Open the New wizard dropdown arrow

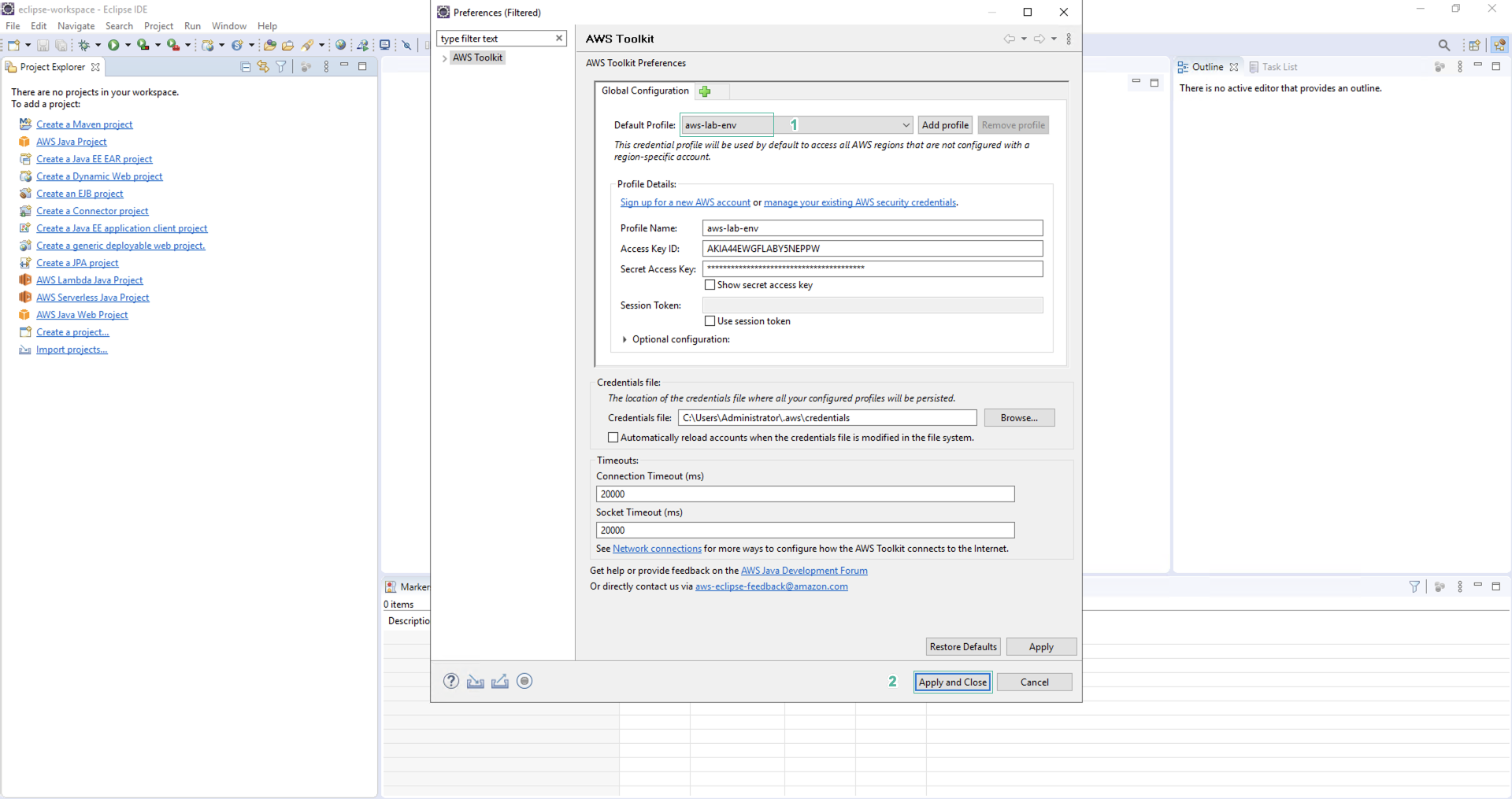pyautogui.click(x=28, y=45)
